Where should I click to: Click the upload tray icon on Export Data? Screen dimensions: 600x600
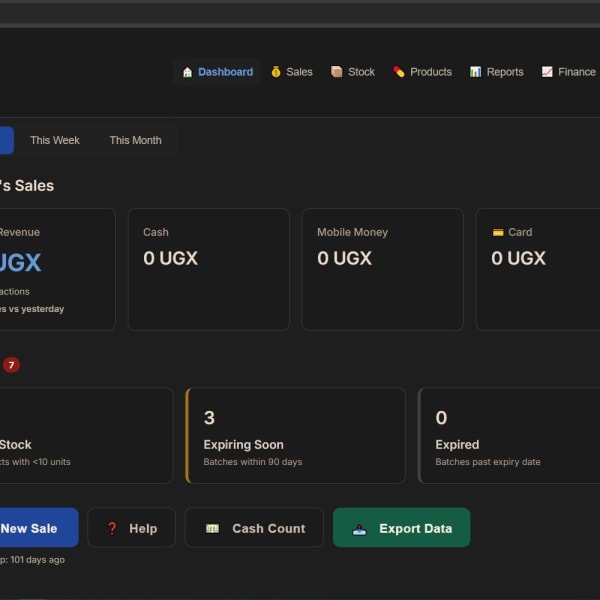(359, 530)
